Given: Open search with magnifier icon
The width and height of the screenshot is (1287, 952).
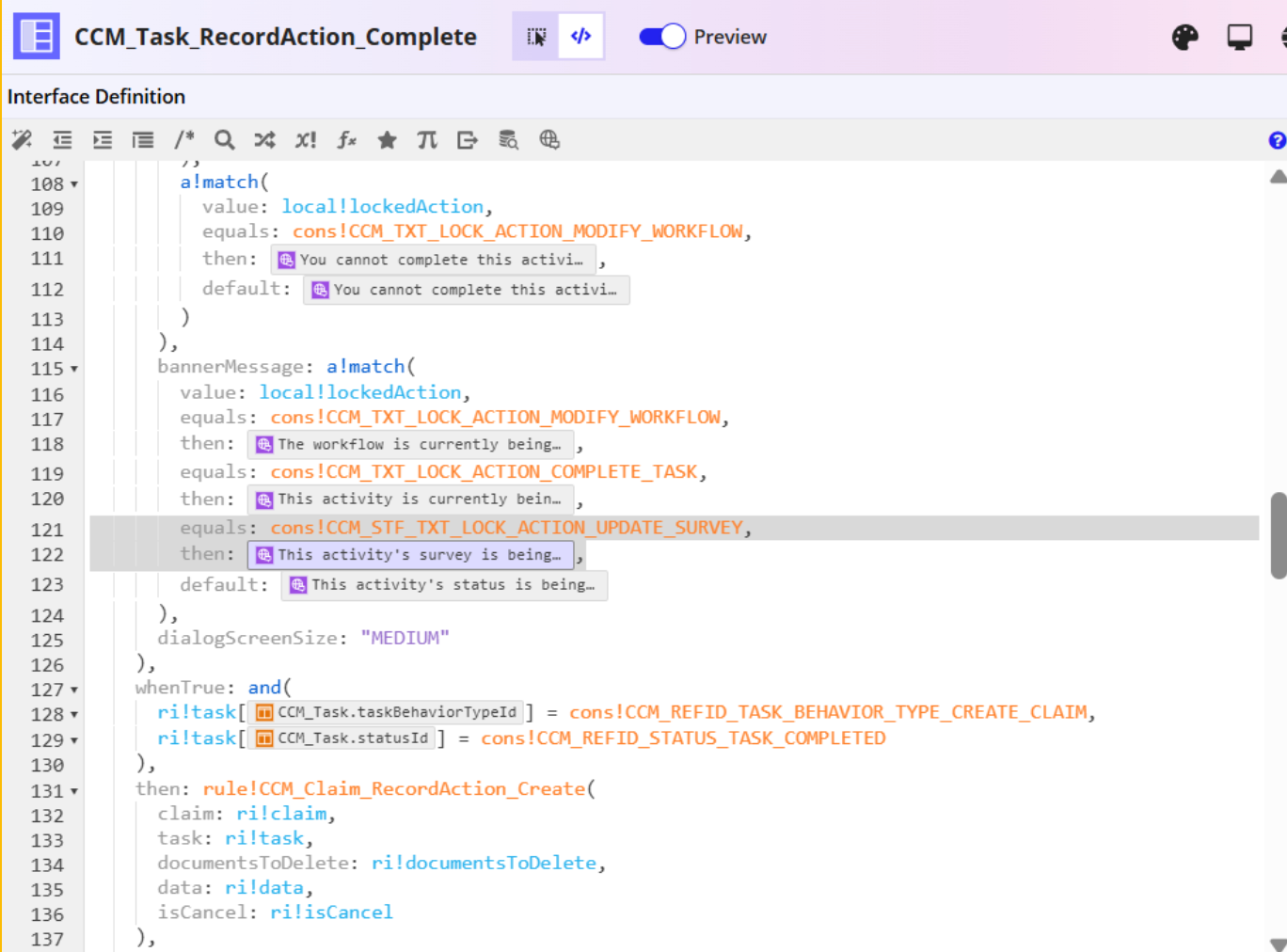Looking at the screenshot, I should (224, 140).
